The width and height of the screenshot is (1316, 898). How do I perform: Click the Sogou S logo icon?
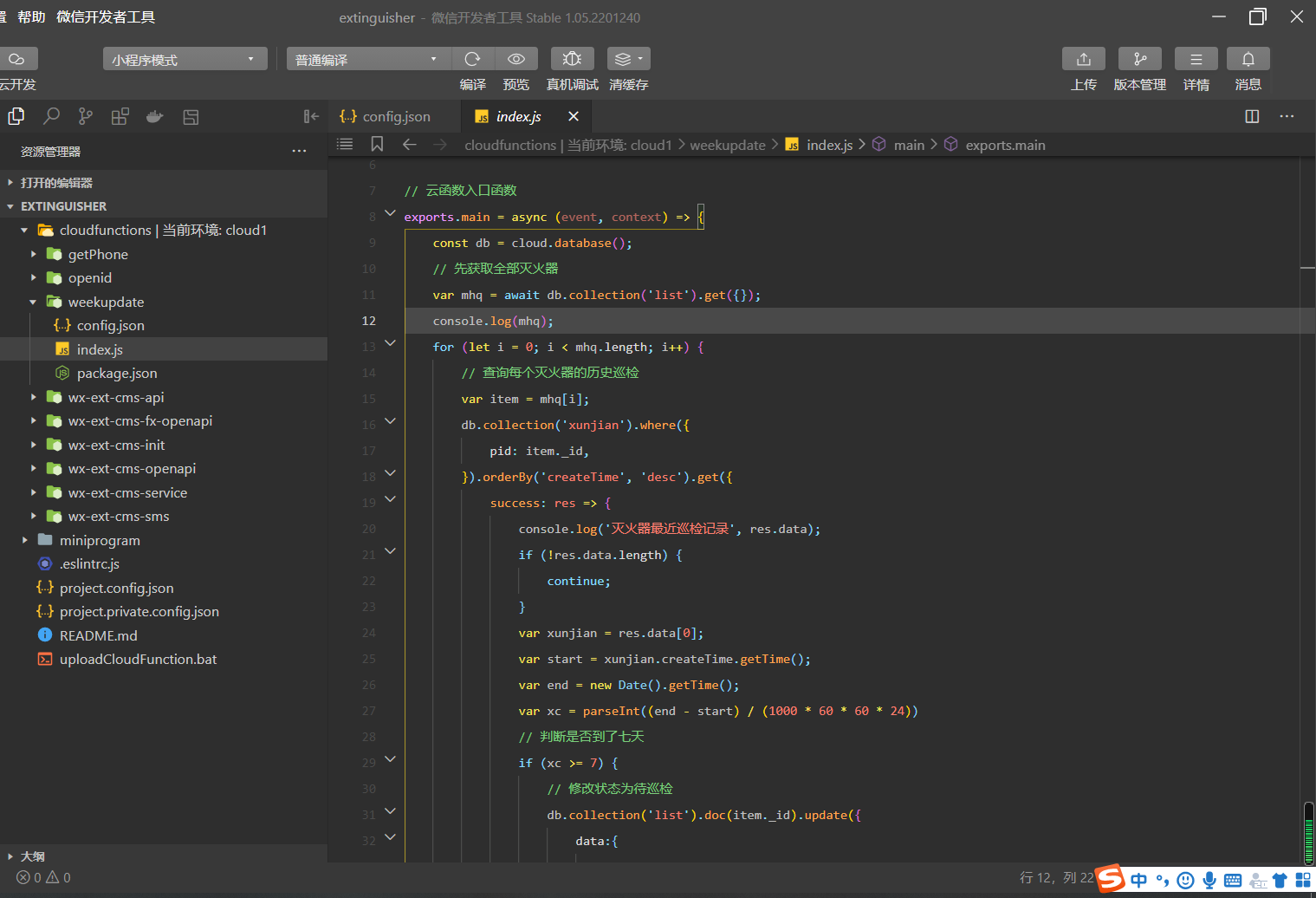(x=1111, y=879)
